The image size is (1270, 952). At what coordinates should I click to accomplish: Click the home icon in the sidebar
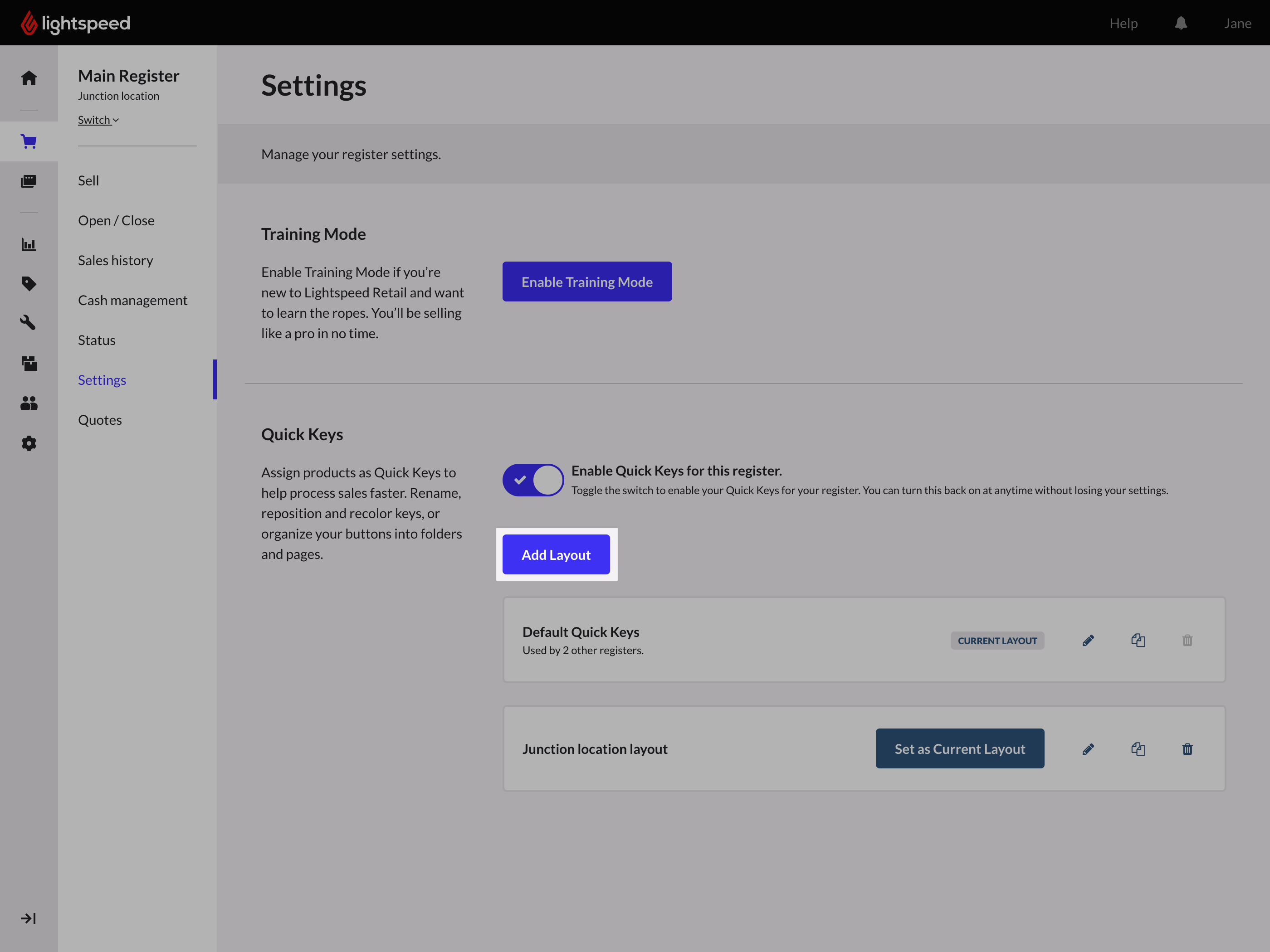coord(29,78)
